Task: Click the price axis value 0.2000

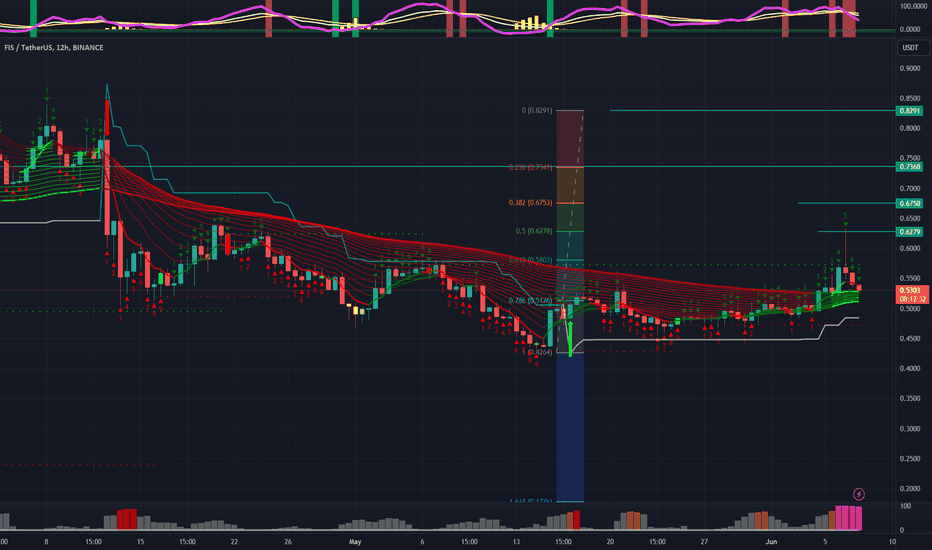Action: click(x=910, y=489)
